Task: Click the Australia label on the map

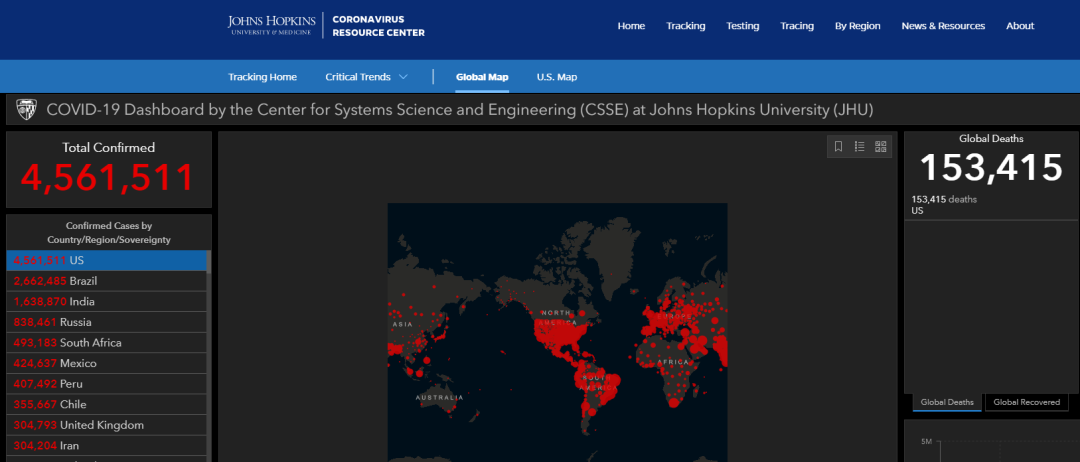Action: (439, 398)
